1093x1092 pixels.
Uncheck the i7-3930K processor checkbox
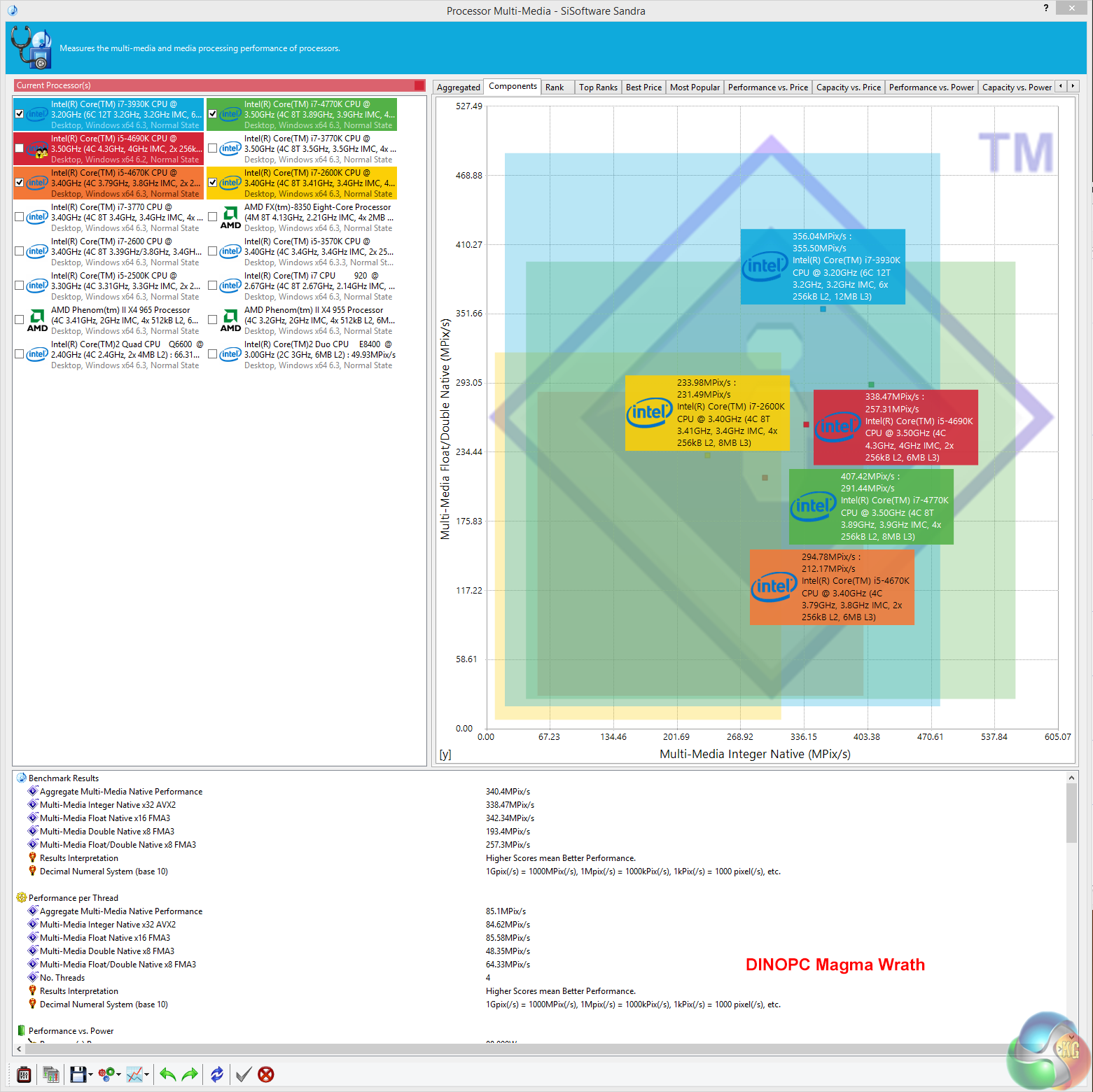pyautogui.click(x=20, y=114)
